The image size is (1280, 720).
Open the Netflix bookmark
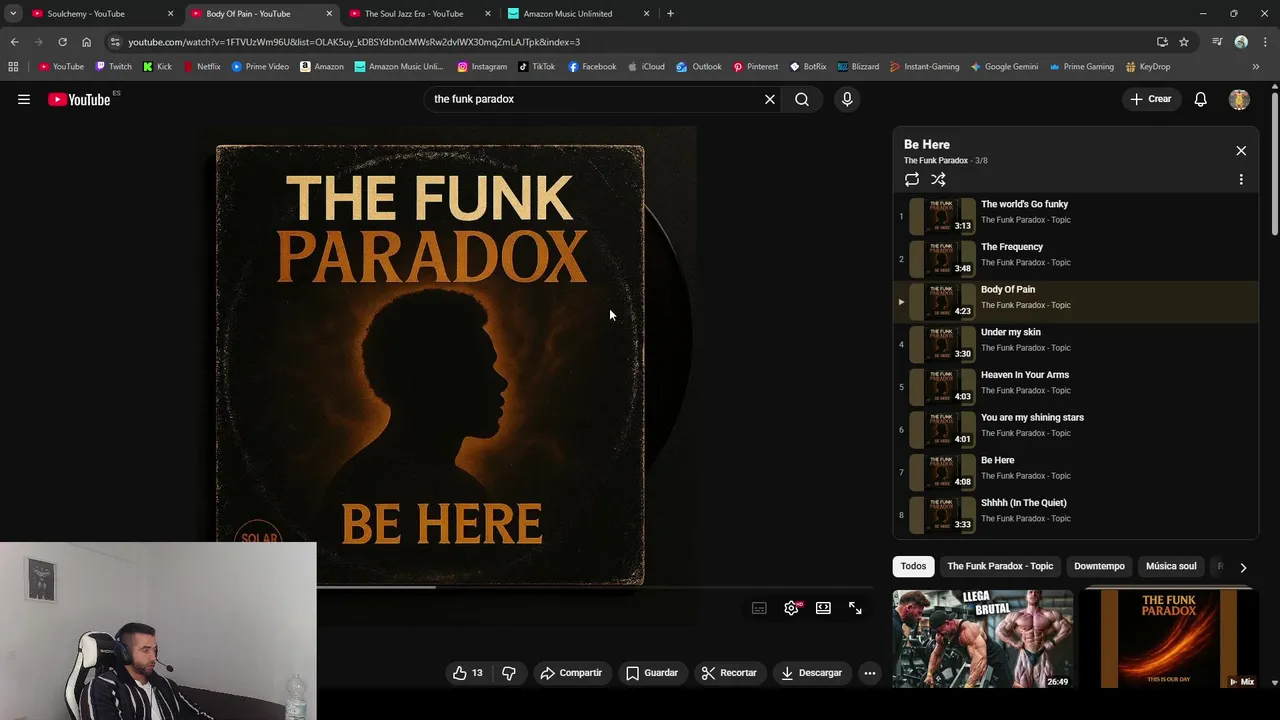point(201,67)
